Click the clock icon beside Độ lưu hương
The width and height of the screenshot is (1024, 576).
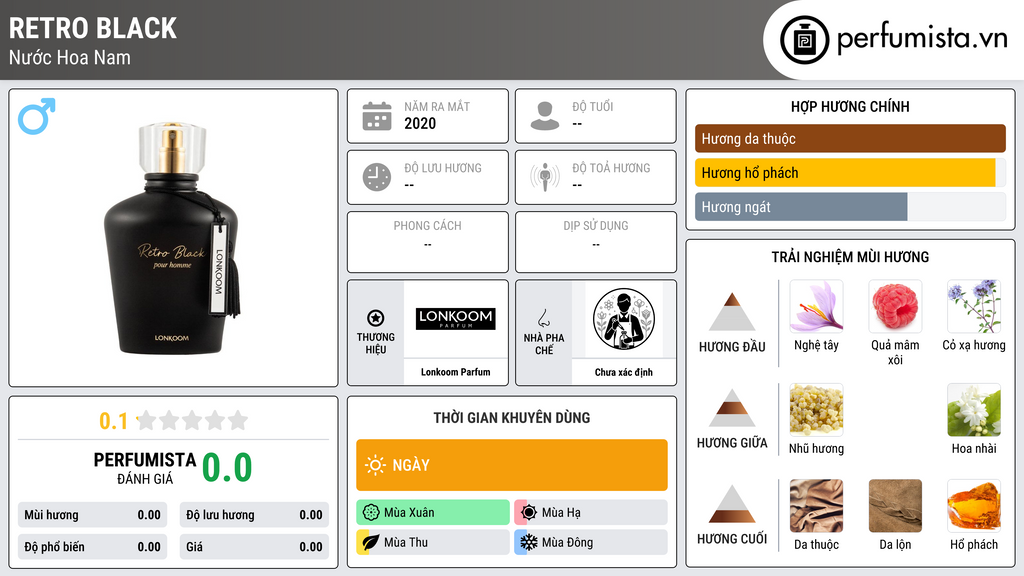coord(377,177)
